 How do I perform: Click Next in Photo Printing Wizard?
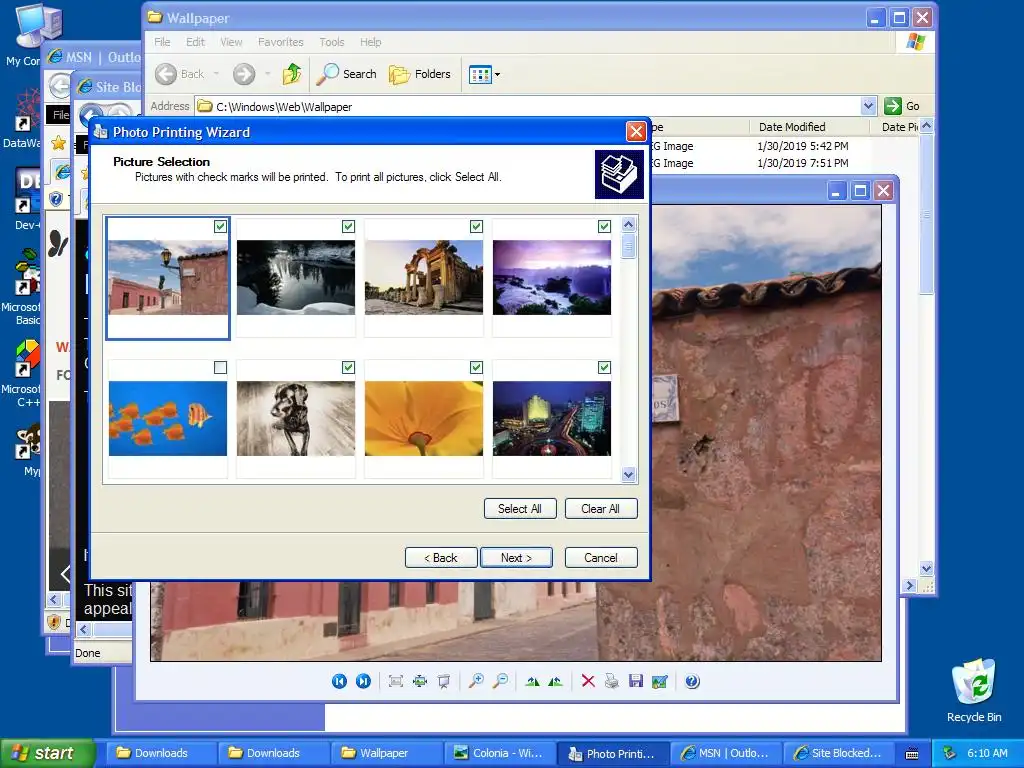pyautogui.click(x=516, y=558)
